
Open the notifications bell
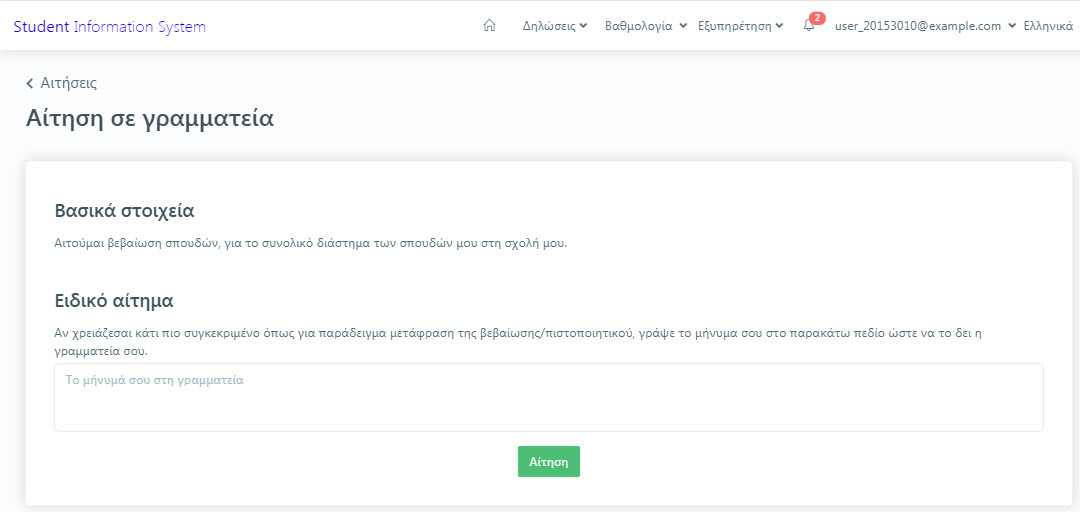click(809, 26)
